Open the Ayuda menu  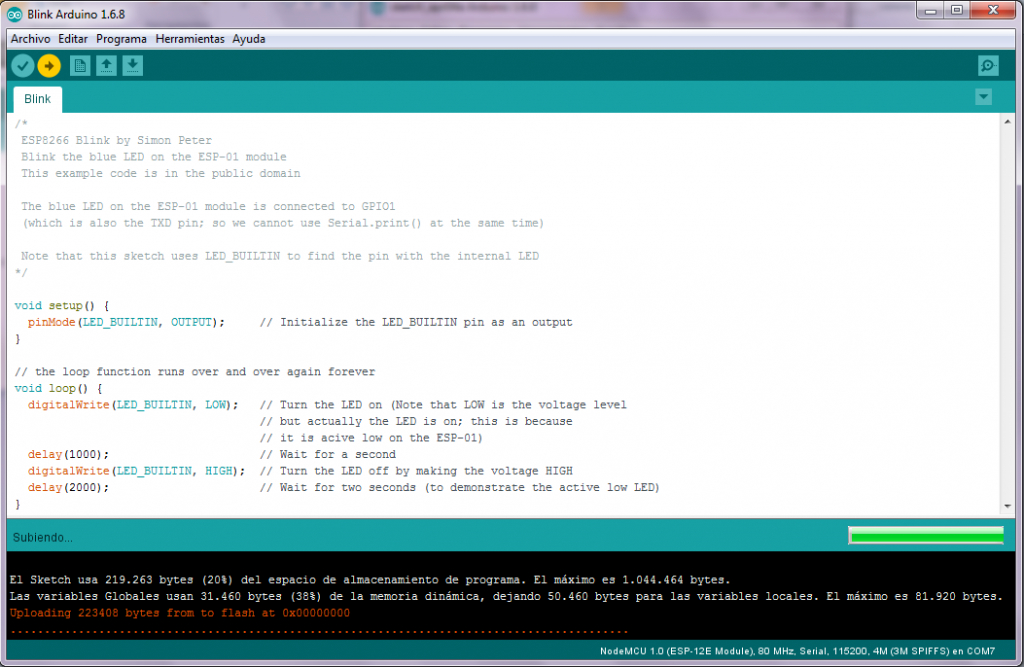click(x=249, y=39)
